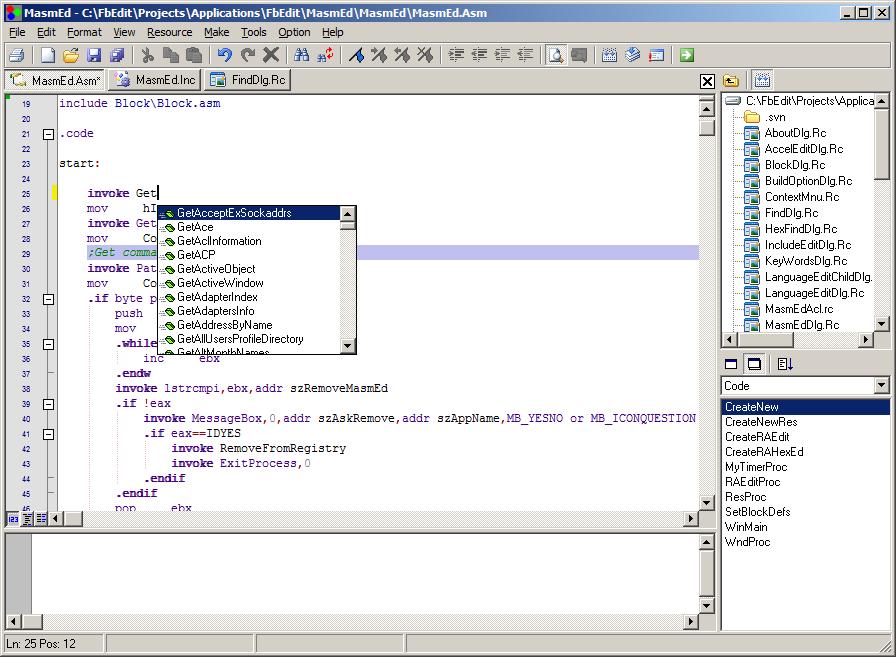Screen dimensions: 896x657
Task: Click the uncomment block toolbar icon
Action: point(525,55)
